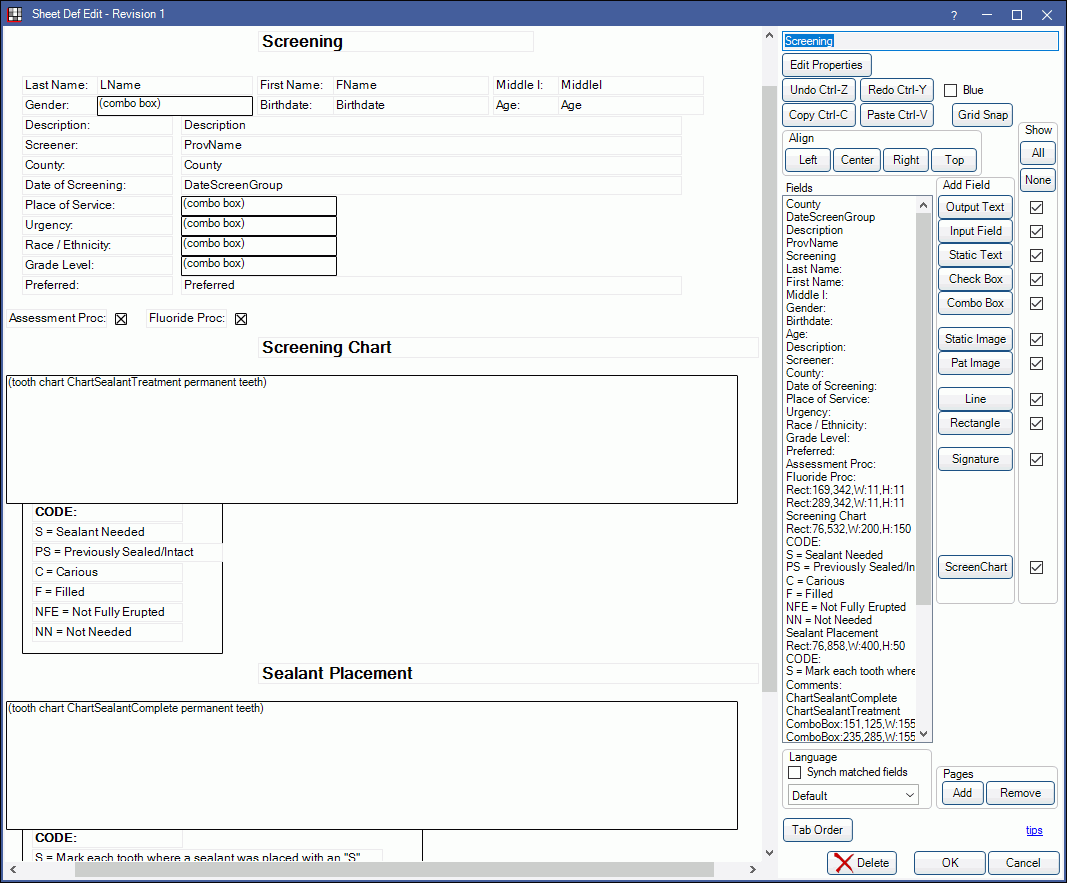The height and width of the screenshot is (883, 1067).
Task: Toggle the Assessment Proc checkbox
Action: [121, 319]
